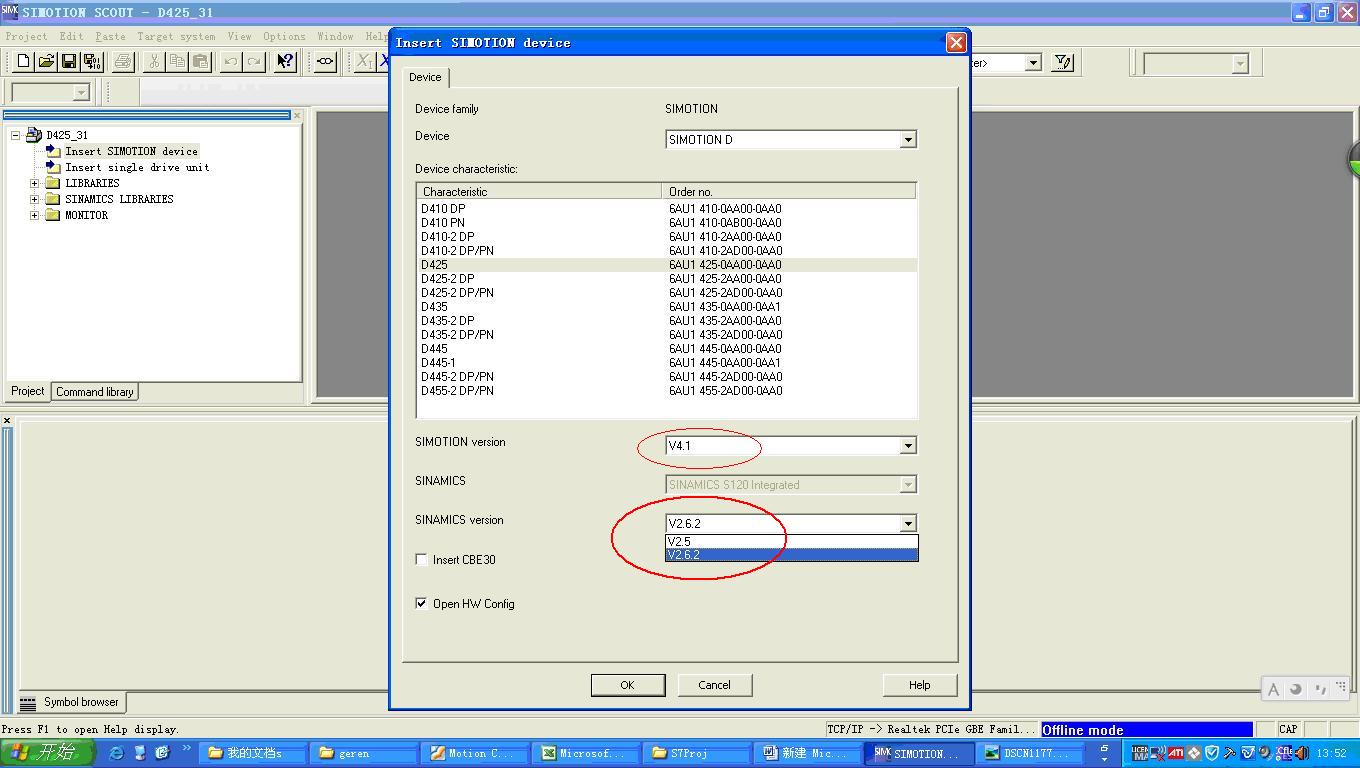
Task: Select the D435 device row
Action: coord(666,307)
